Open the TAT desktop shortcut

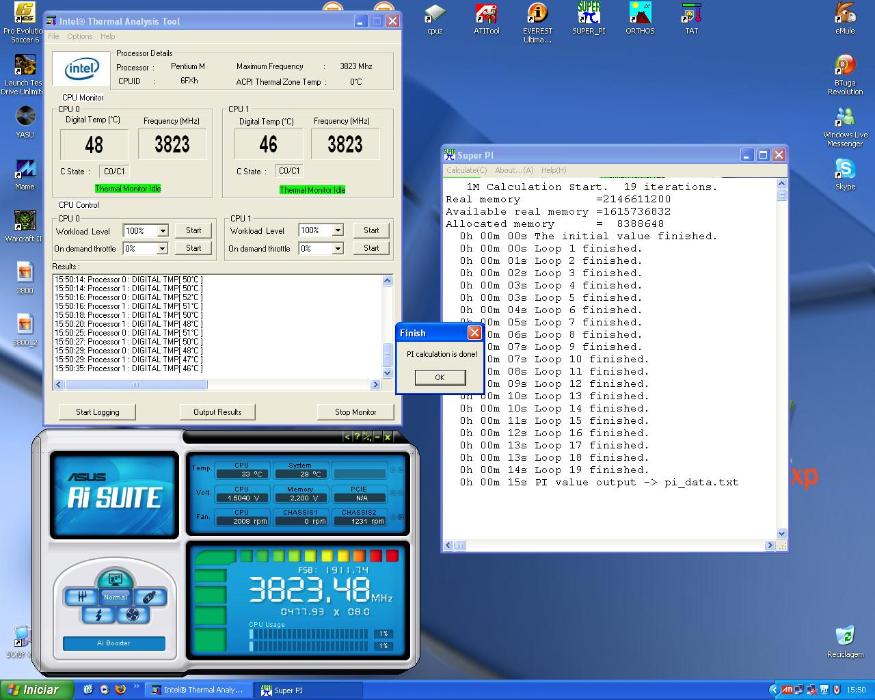[691, 18]
